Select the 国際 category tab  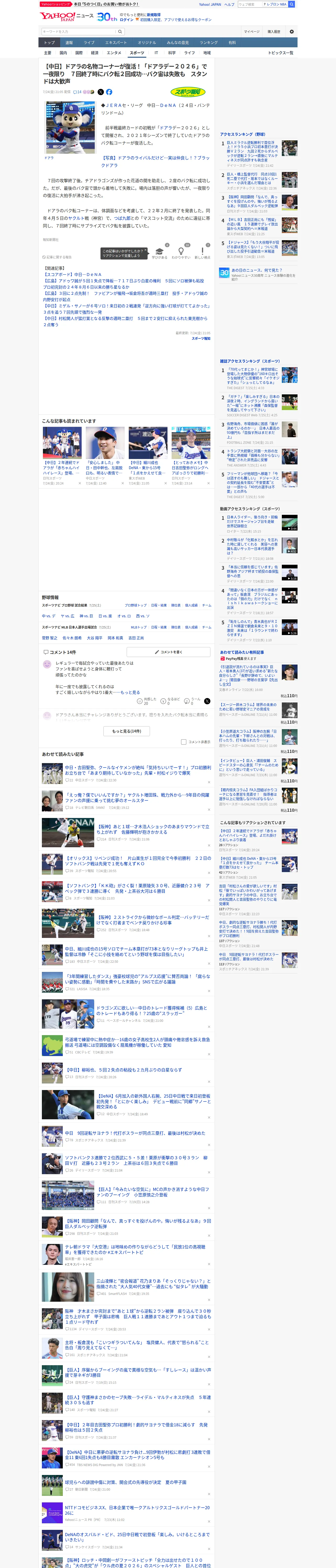point(79,53)
